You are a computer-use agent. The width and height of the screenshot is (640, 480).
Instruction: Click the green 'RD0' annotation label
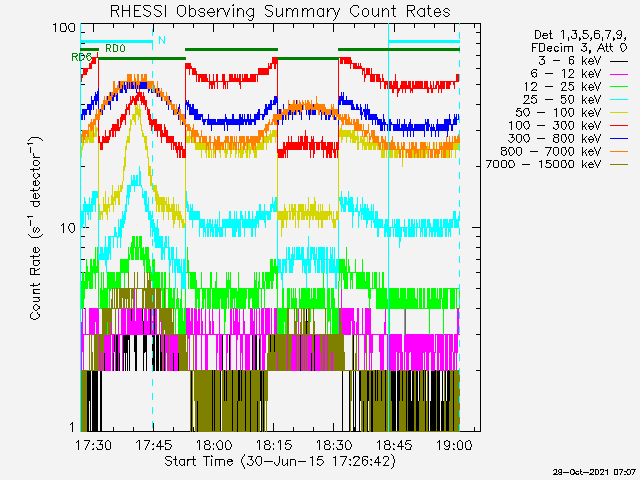116,49
